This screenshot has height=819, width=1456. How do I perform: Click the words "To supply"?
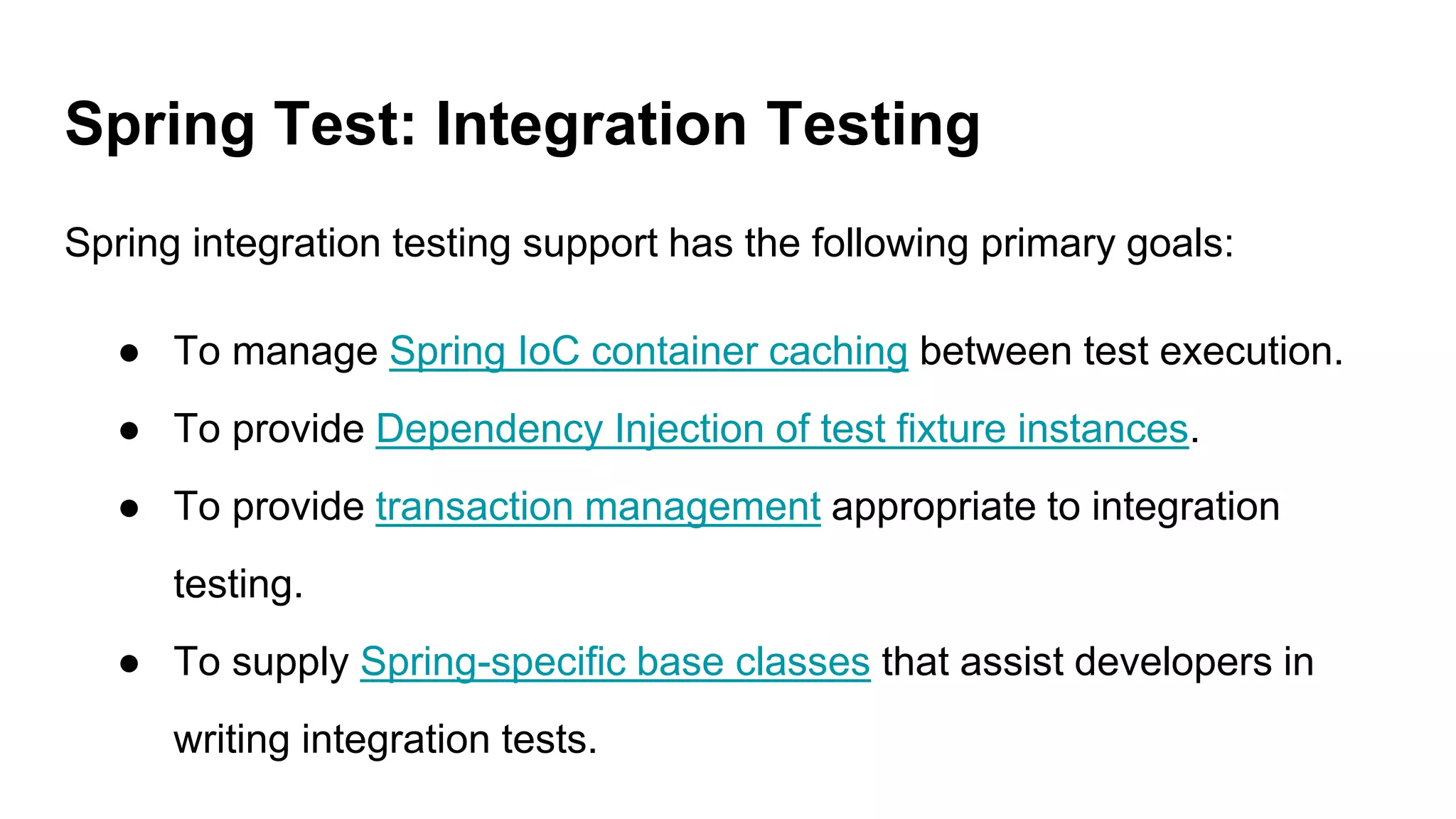[262, 662]
